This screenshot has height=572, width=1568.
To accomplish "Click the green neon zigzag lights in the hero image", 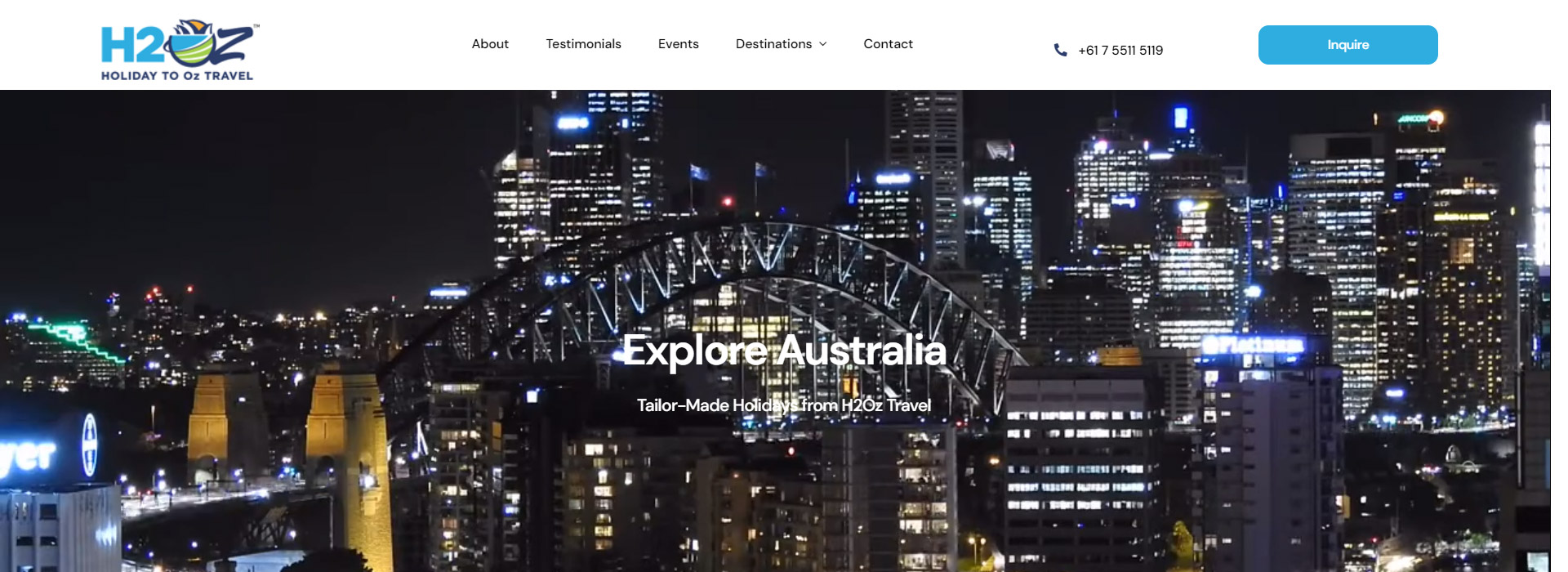I will tap(78, 341).
